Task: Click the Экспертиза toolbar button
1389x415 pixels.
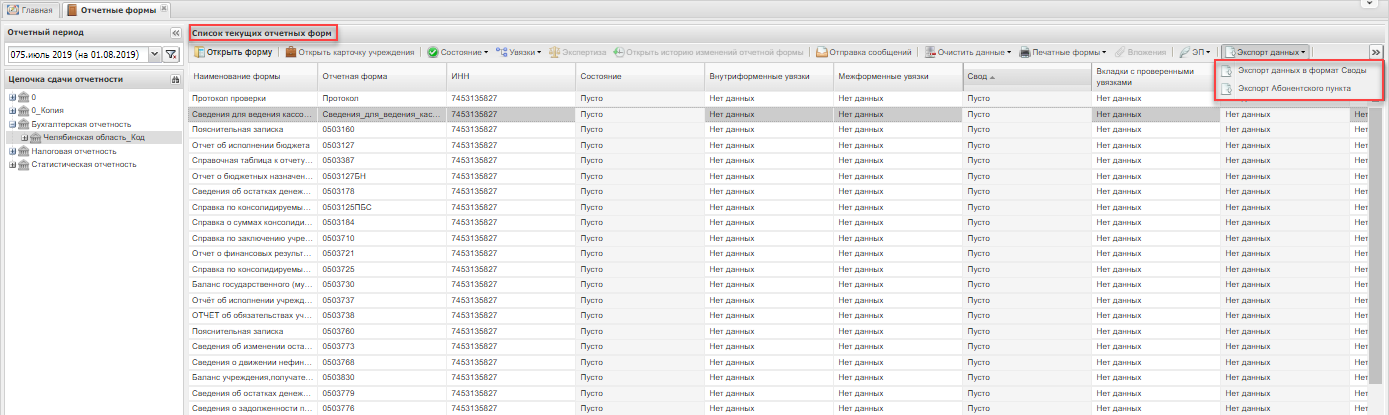Action: click(577, 52)
